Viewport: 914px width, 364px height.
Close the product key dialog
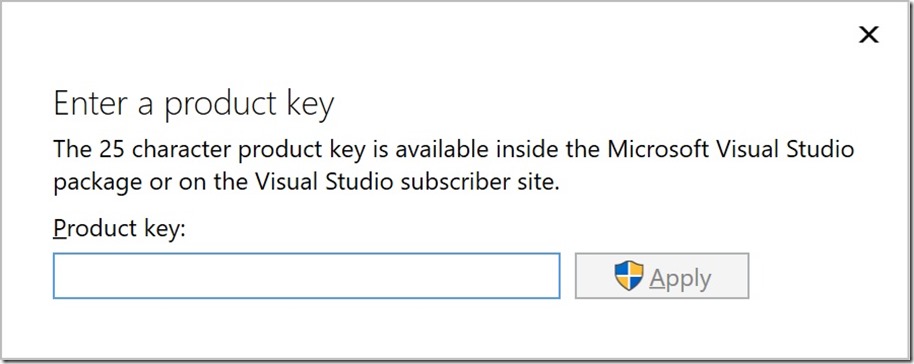point(869,36)
